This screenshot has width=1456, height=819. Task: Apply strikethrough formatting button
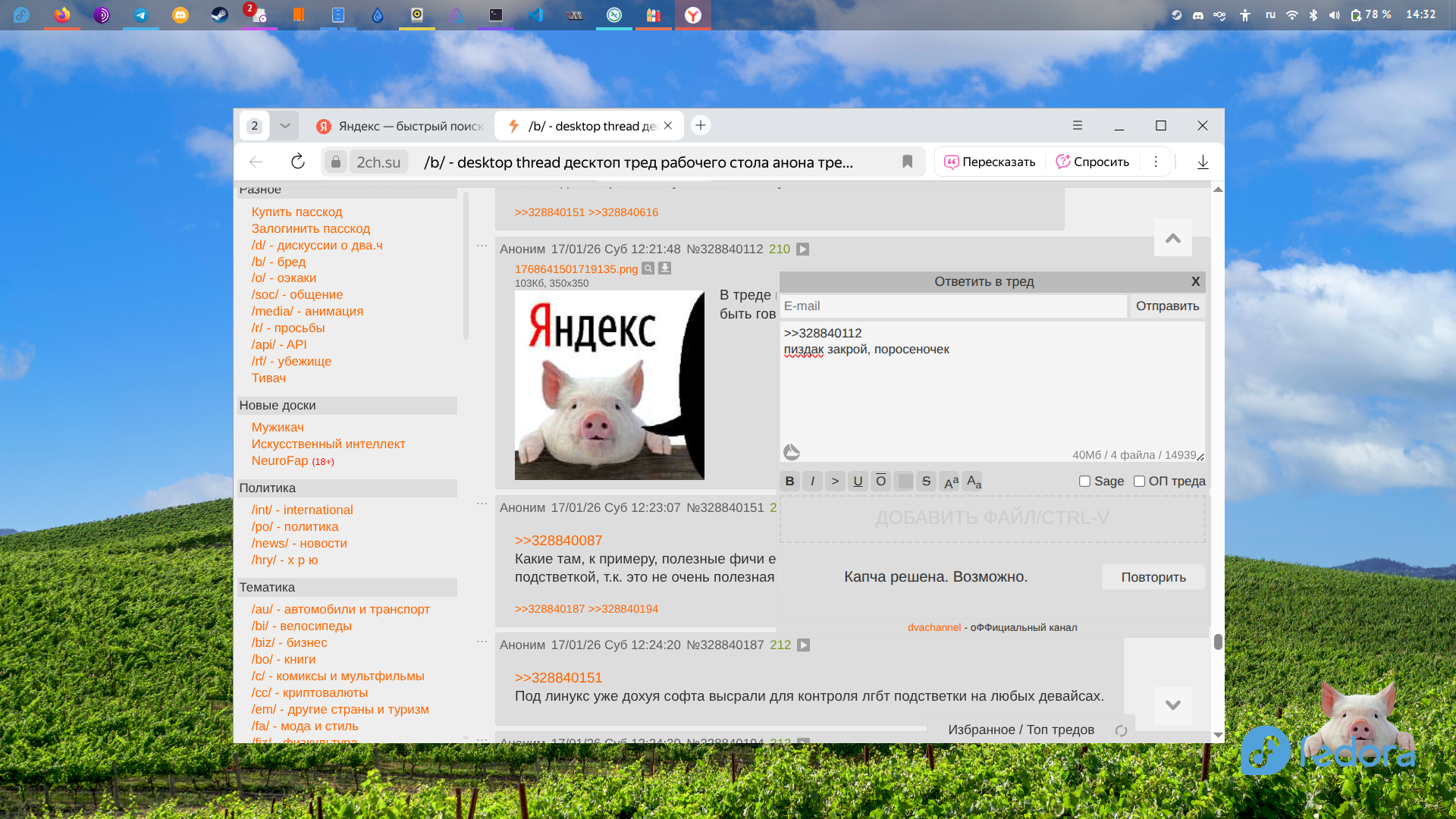[926, 481]
